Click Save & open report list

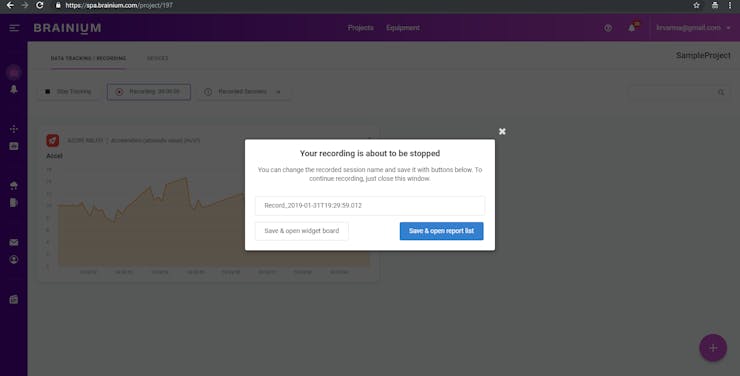[x=441, y=231]
